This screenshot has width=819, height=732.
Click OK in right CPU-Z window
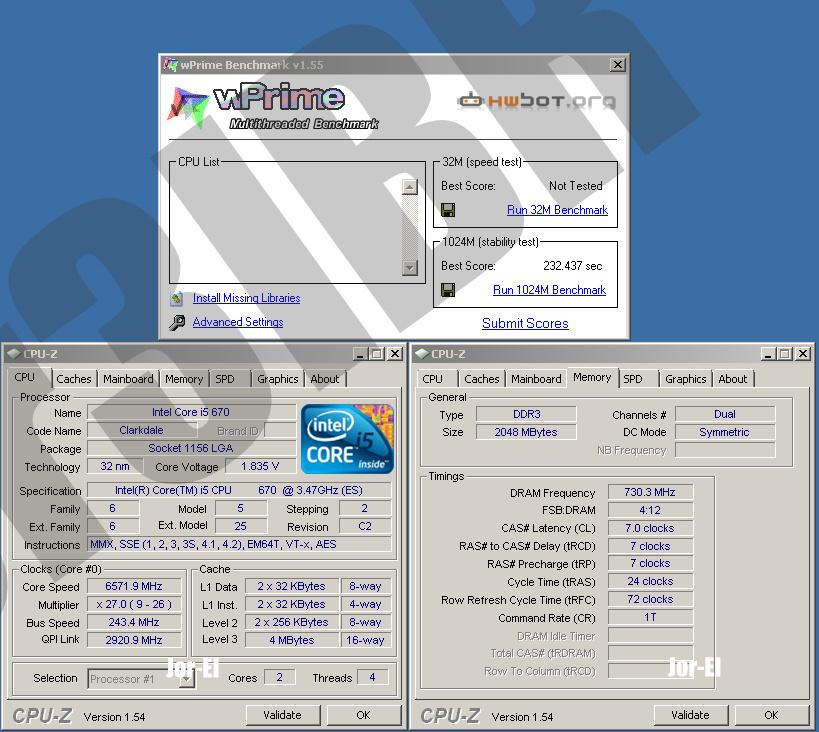coord(771,715)
